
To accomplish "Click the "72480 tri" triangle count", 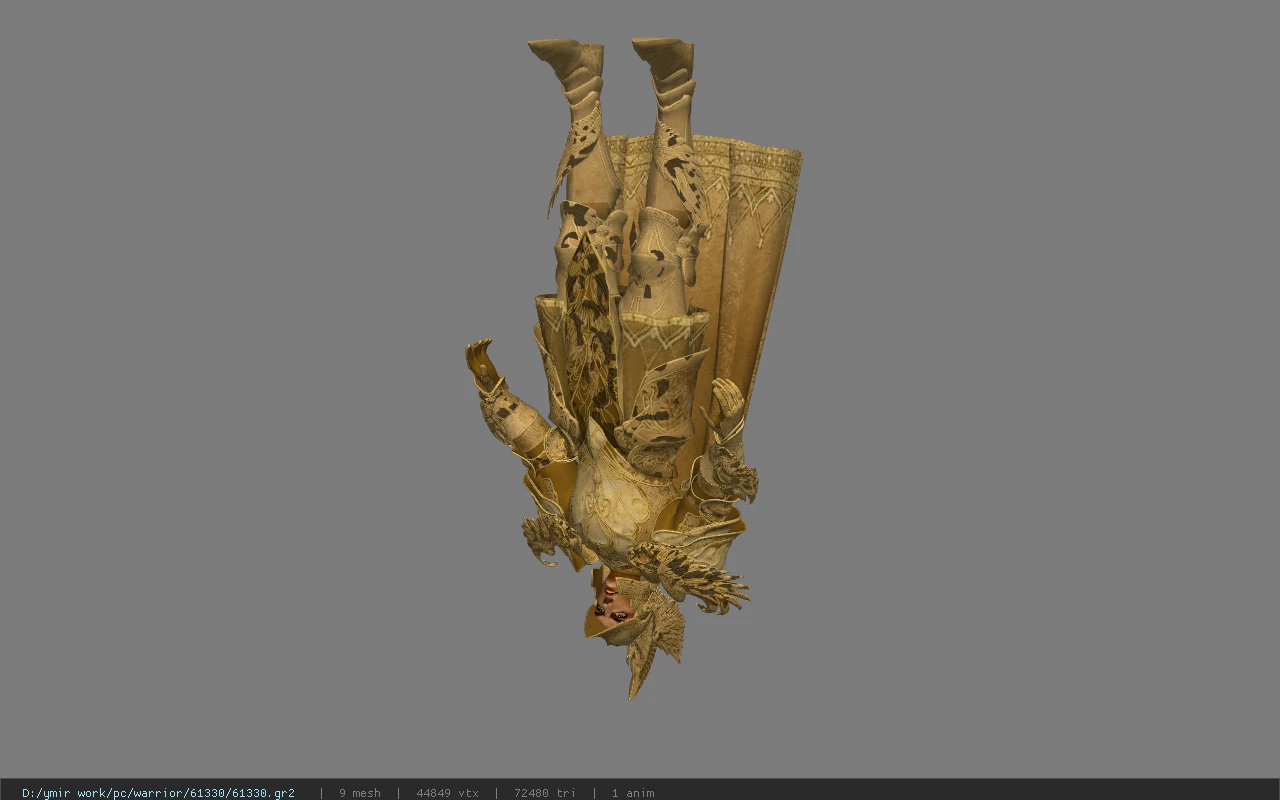I will coord(545,793).
